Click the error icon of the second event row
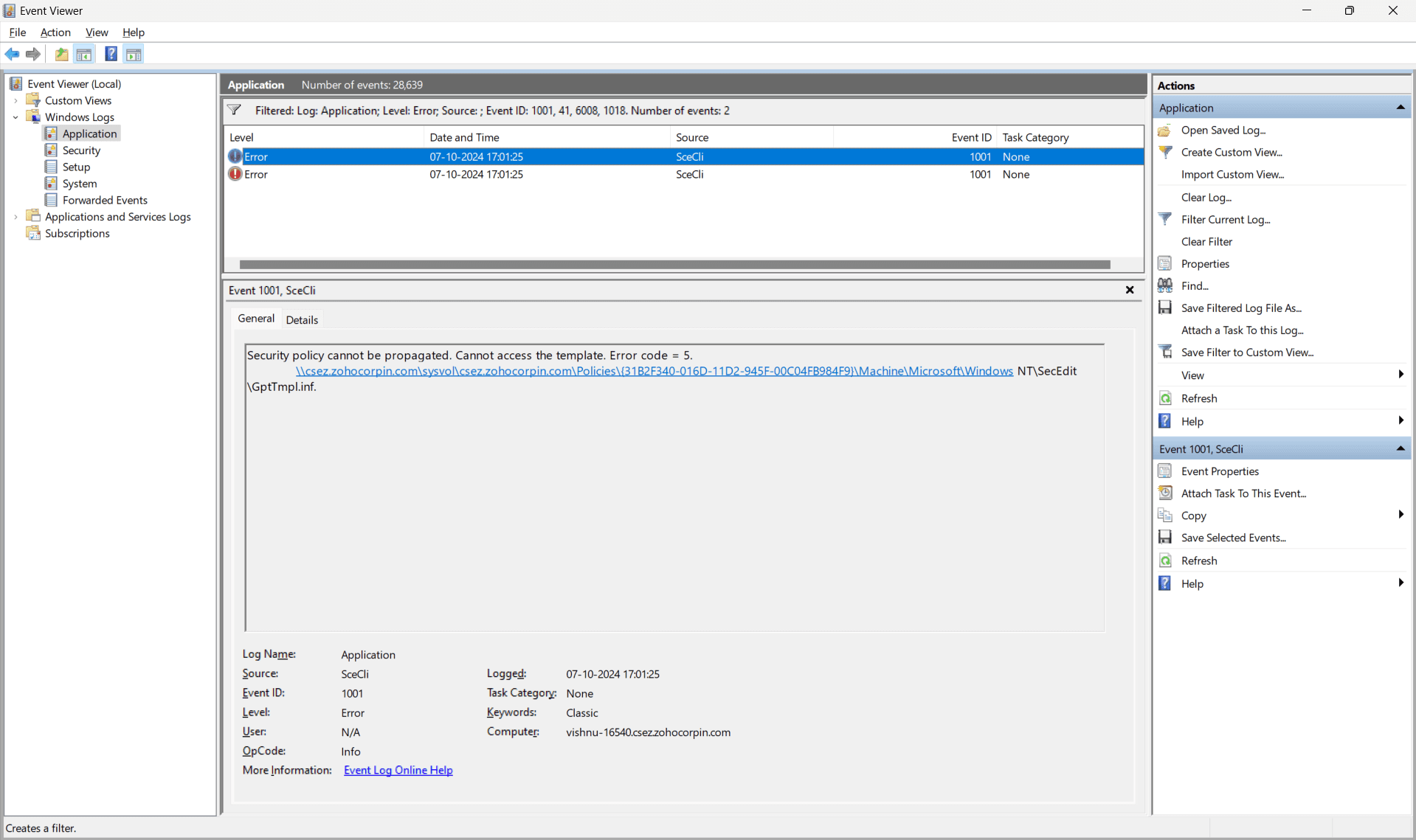 click(x=235, y=174)
